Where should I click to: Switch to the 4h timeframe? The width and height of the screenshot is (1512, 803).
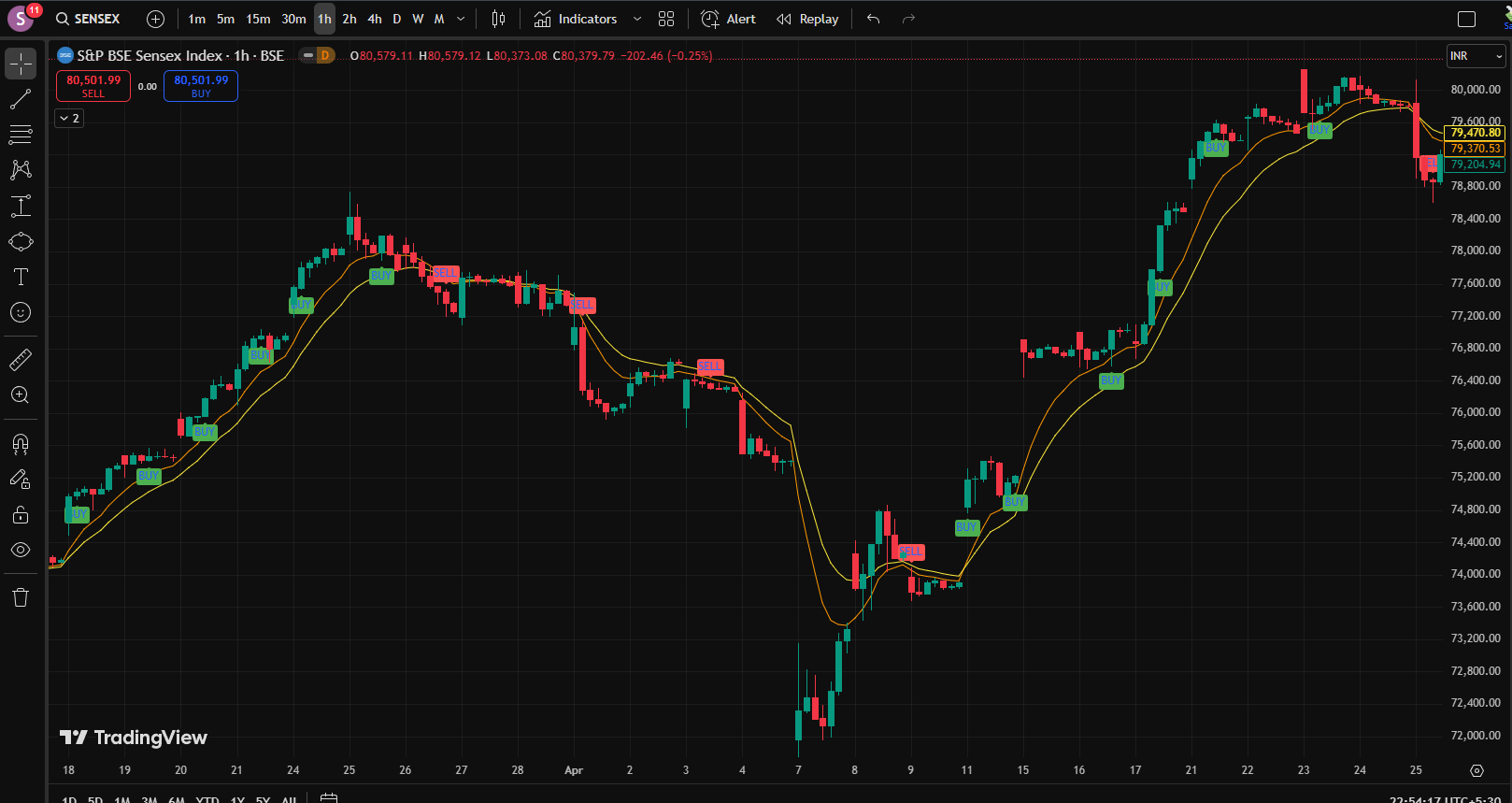pos(375,19)
